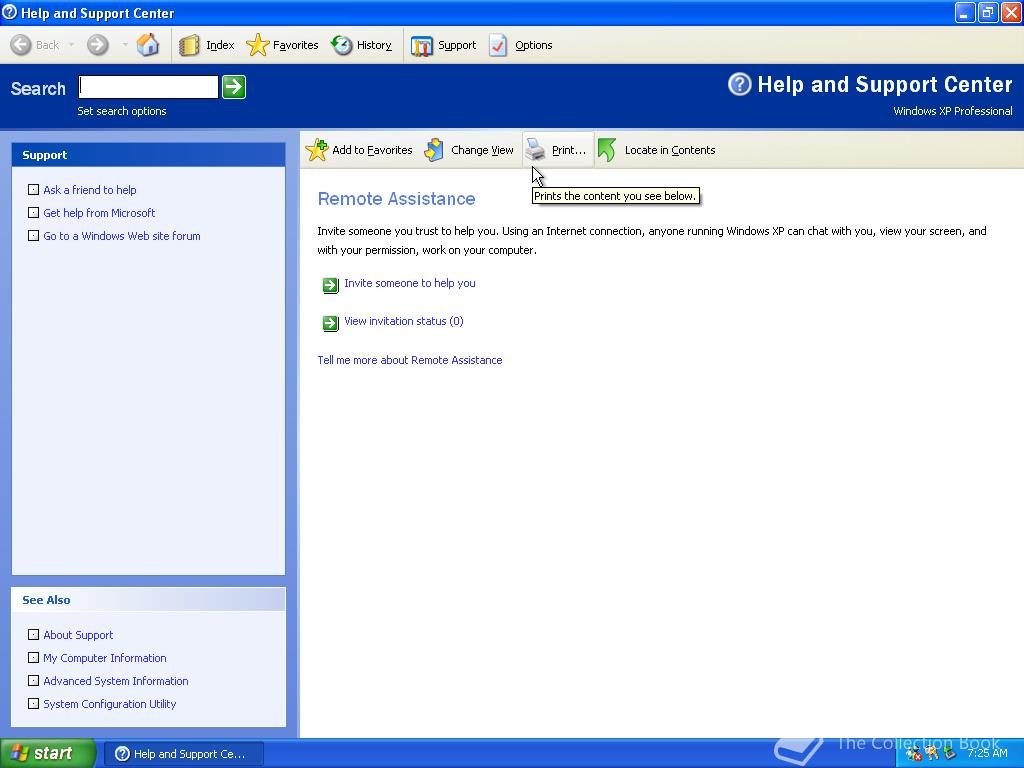1024x768 pixels.
Task: Click the History toolbar label
Action: click(x=374, y=45)
